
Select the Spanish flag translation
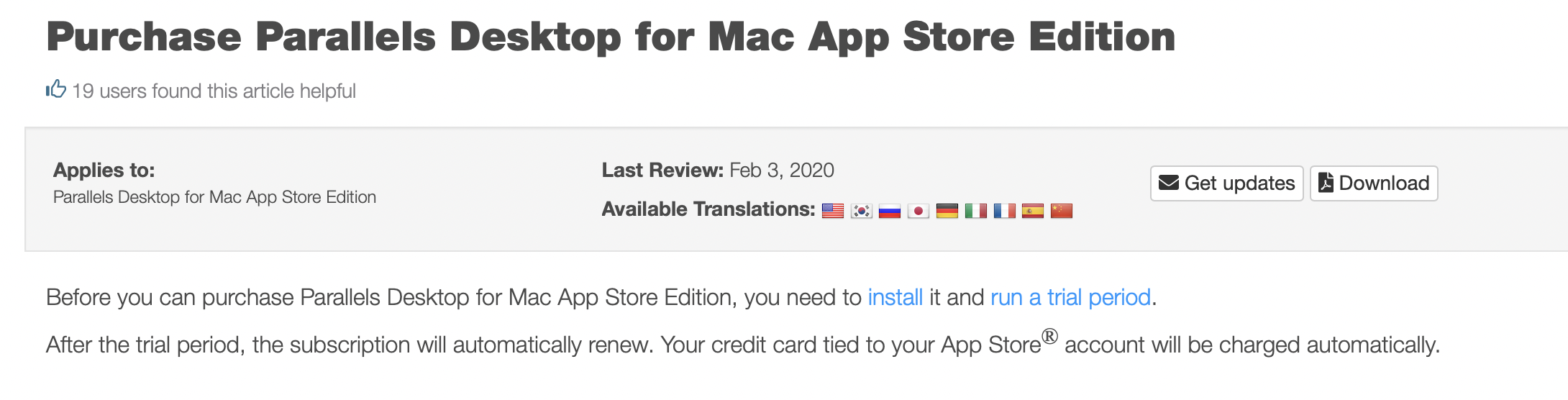(1033, 211)
